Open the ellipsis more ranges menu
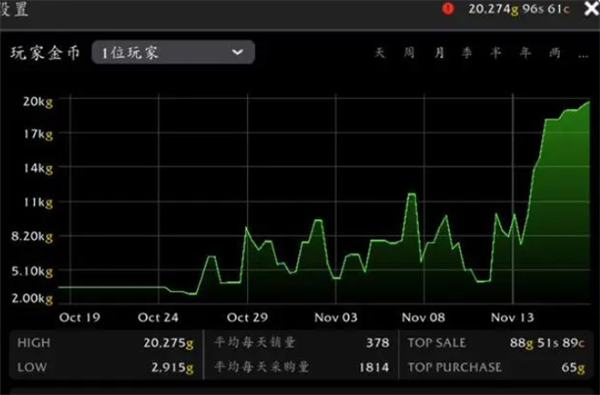This screenshot has height=395, width=600. (x=583, y=55)
